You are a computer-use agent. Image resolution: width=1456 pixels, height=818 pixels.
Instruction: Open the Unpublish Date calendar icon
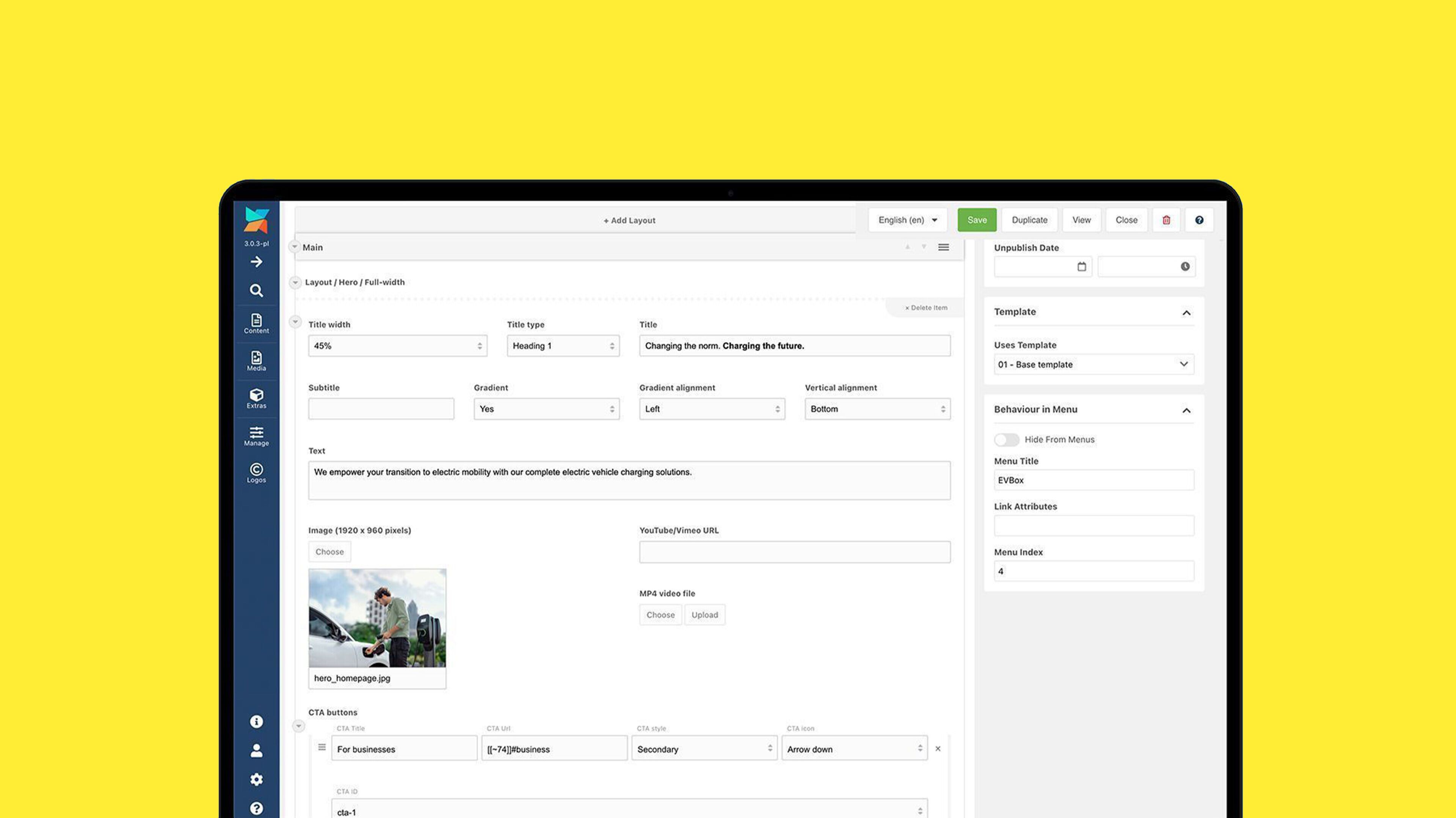[1081, 266]
